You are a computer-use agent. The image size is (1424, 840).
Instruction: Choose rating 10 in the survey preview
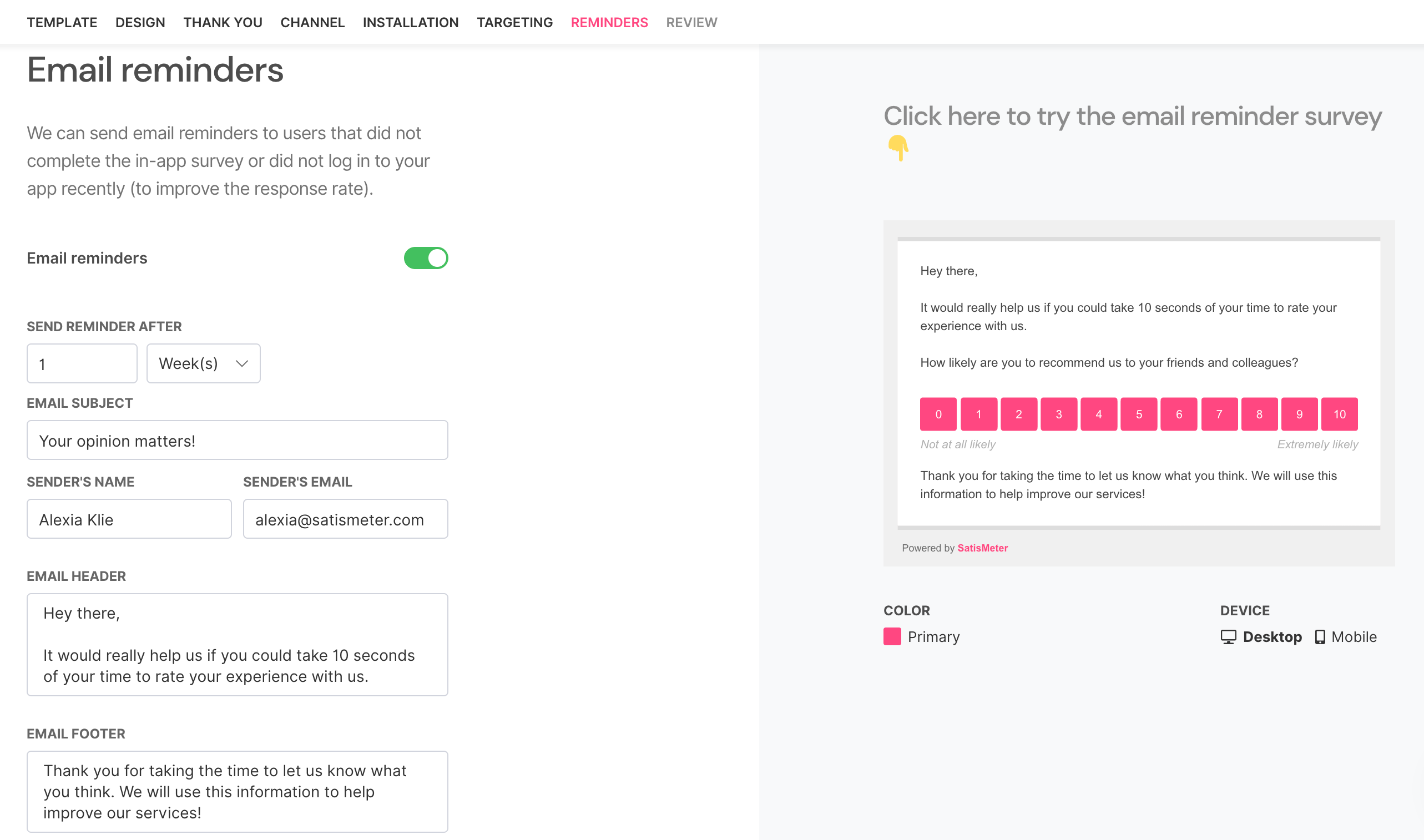(x=1340, y=414)
